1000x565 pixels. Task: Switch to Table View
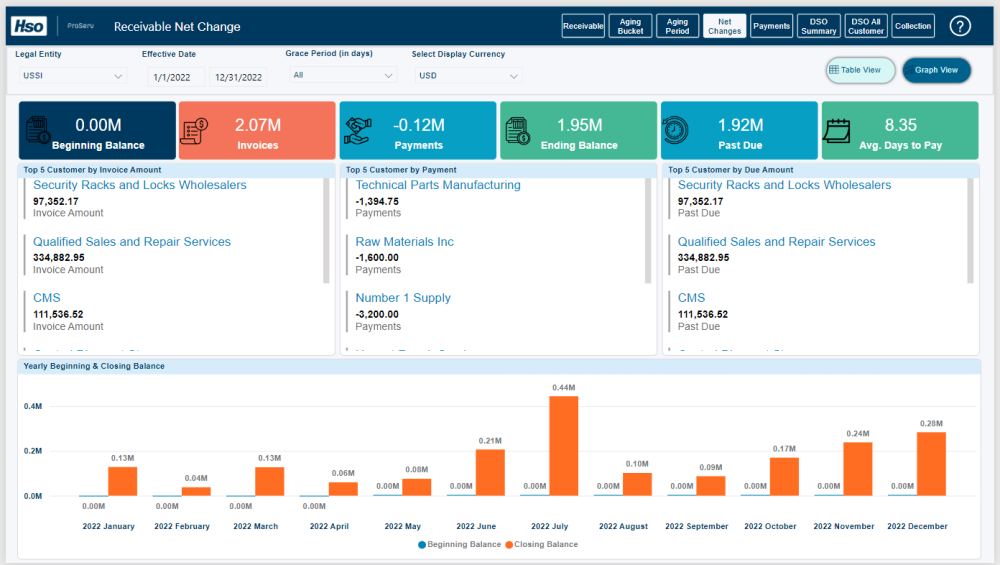860,70
